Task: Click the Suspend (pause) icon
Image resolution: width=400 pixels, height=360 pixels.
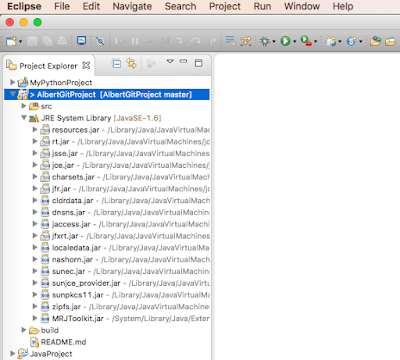Action: pos(135,41)
